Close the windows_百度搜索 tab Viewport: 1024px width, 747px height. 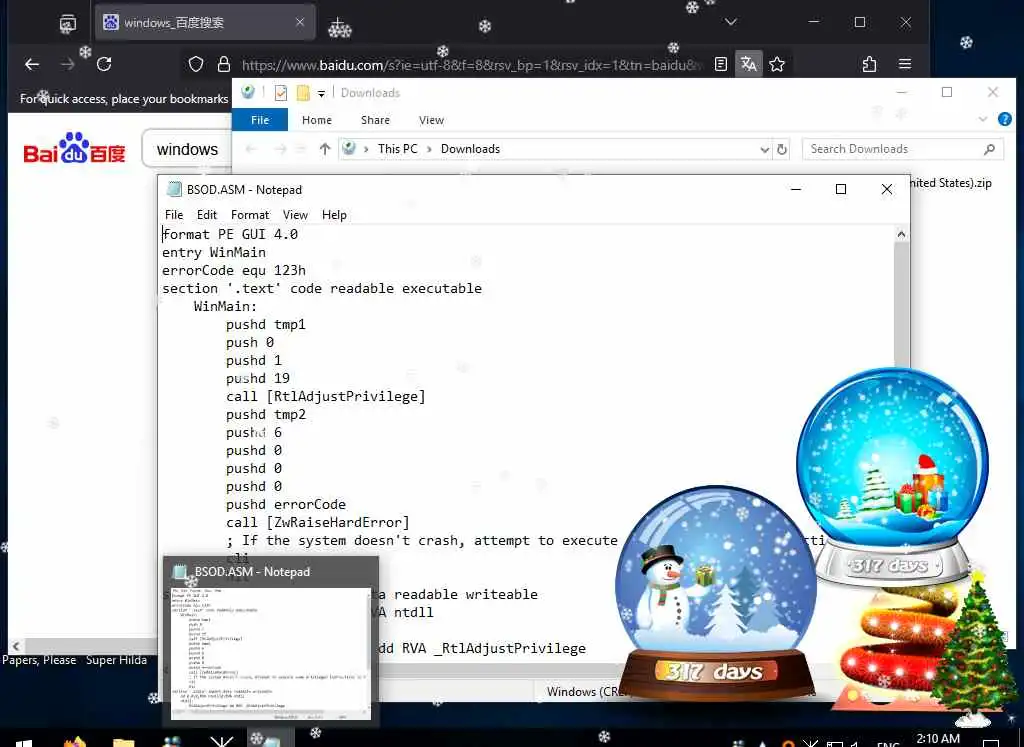coord(300,22)
